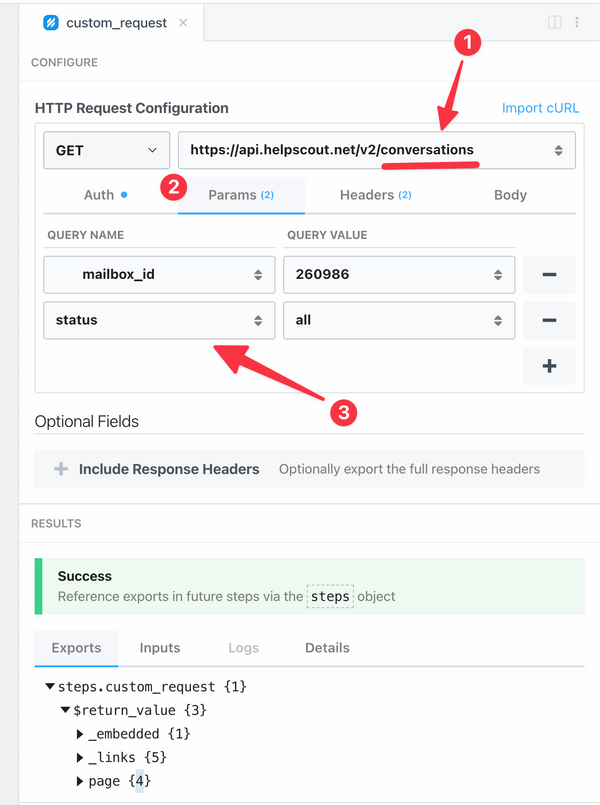Switch to the Headers tab
Screen dimensions: 600x805
click(x=375, y=195)
